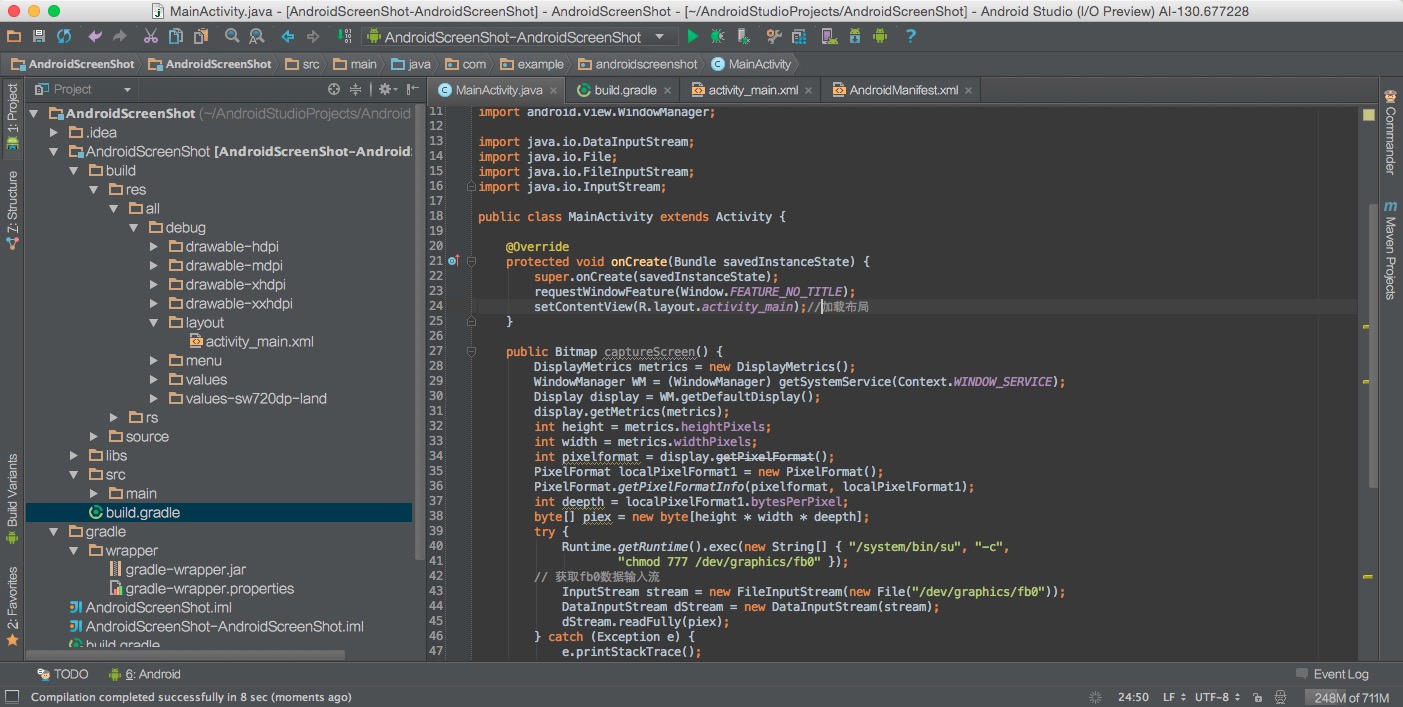Click the src breadcrumb in navigation bar

pyautogui.click(x=303, y=64)
